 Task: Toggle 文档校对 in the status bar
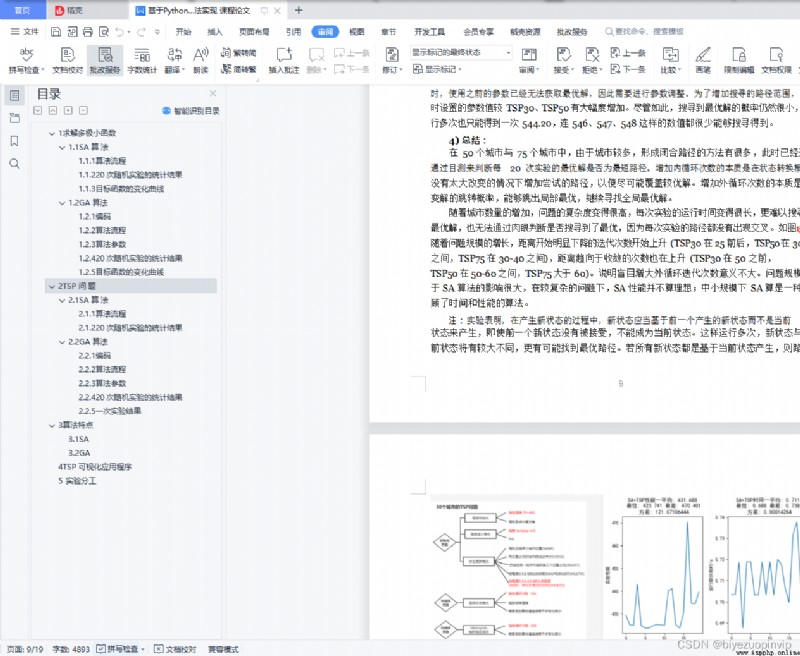(x=175, y=649)
